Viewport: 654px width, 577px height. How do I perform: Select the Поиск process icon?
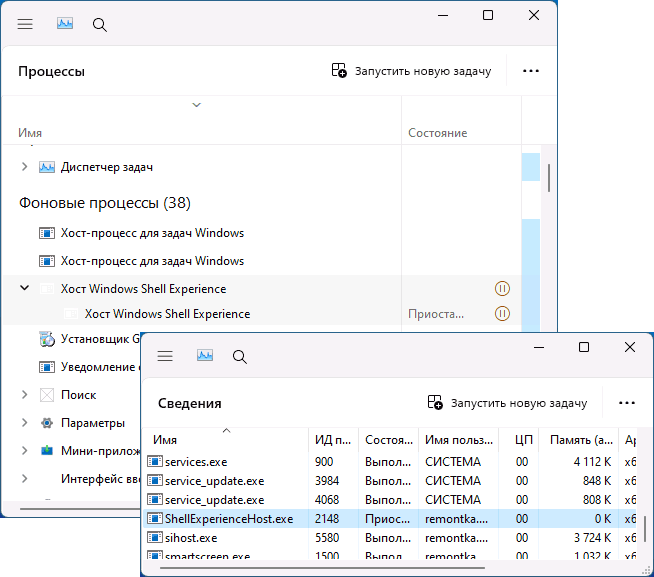click(47, 395)
